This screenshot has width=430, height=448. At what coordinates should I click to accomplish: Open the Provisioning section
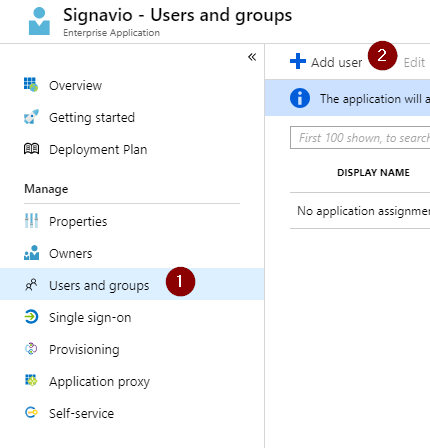tap(84, 350)
